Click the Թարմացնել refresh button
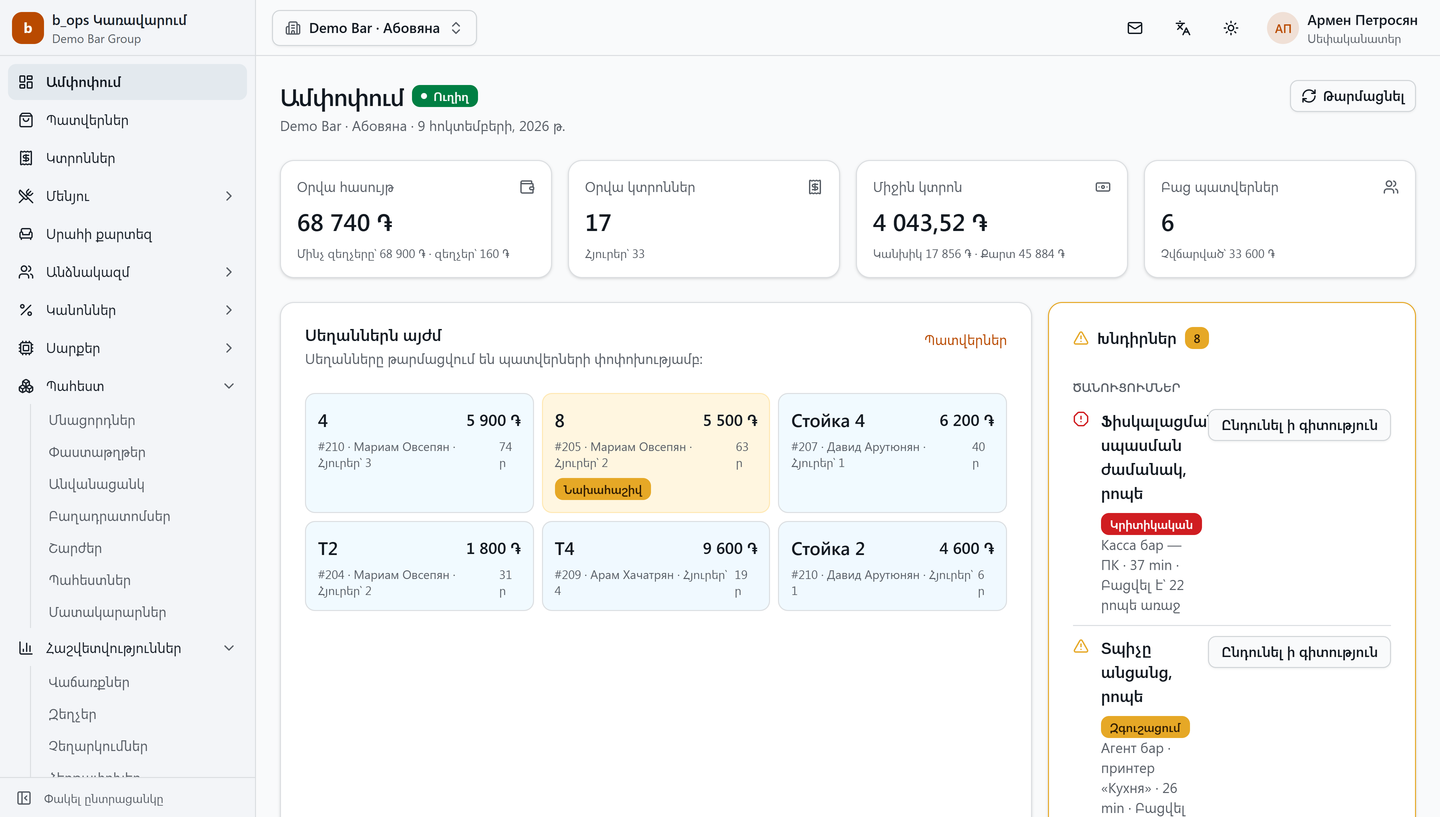 [x=1353, y=96]
